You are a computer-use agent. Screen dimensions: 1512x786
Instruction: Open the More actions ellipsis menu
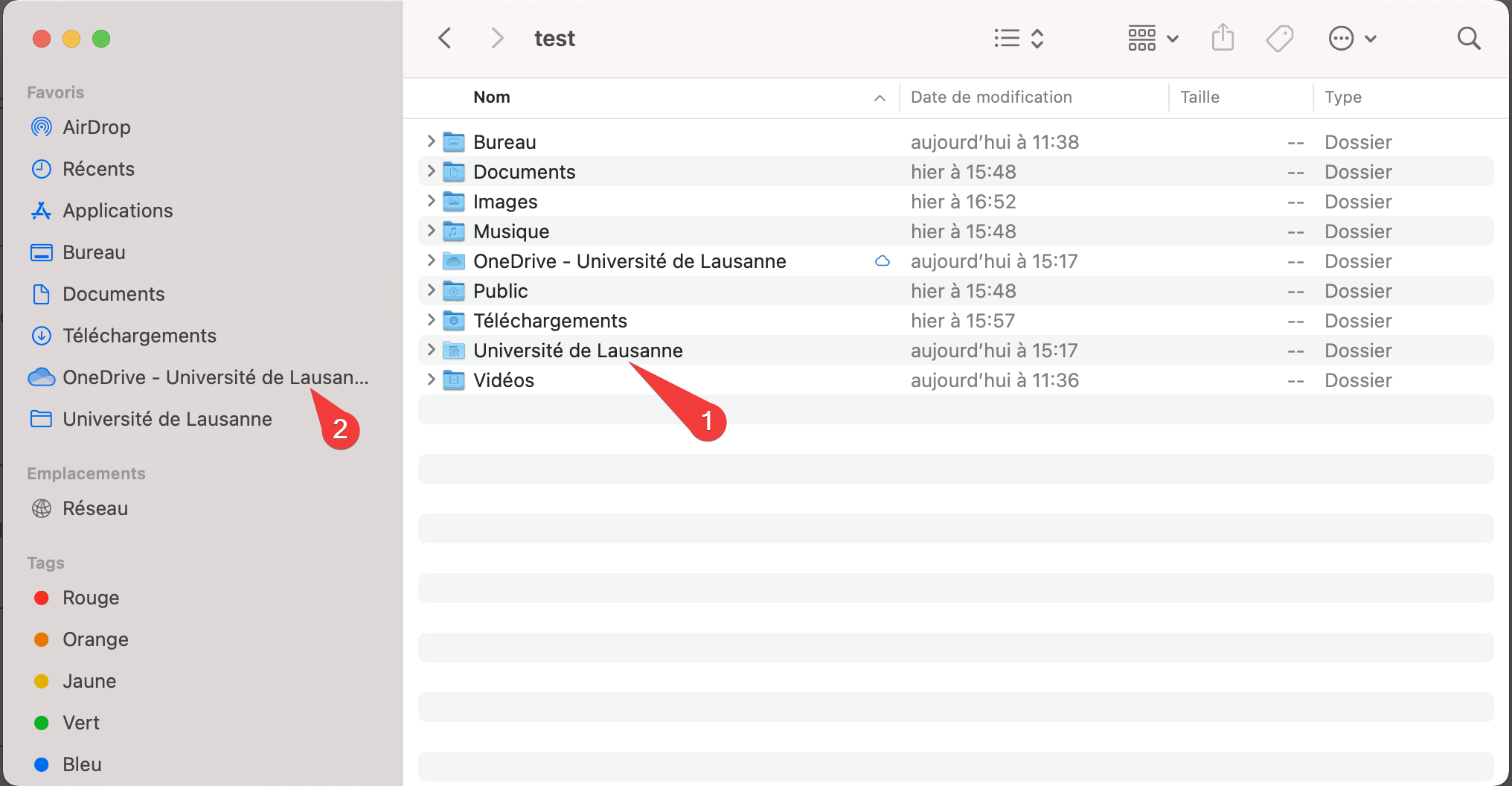[1352, 38]
